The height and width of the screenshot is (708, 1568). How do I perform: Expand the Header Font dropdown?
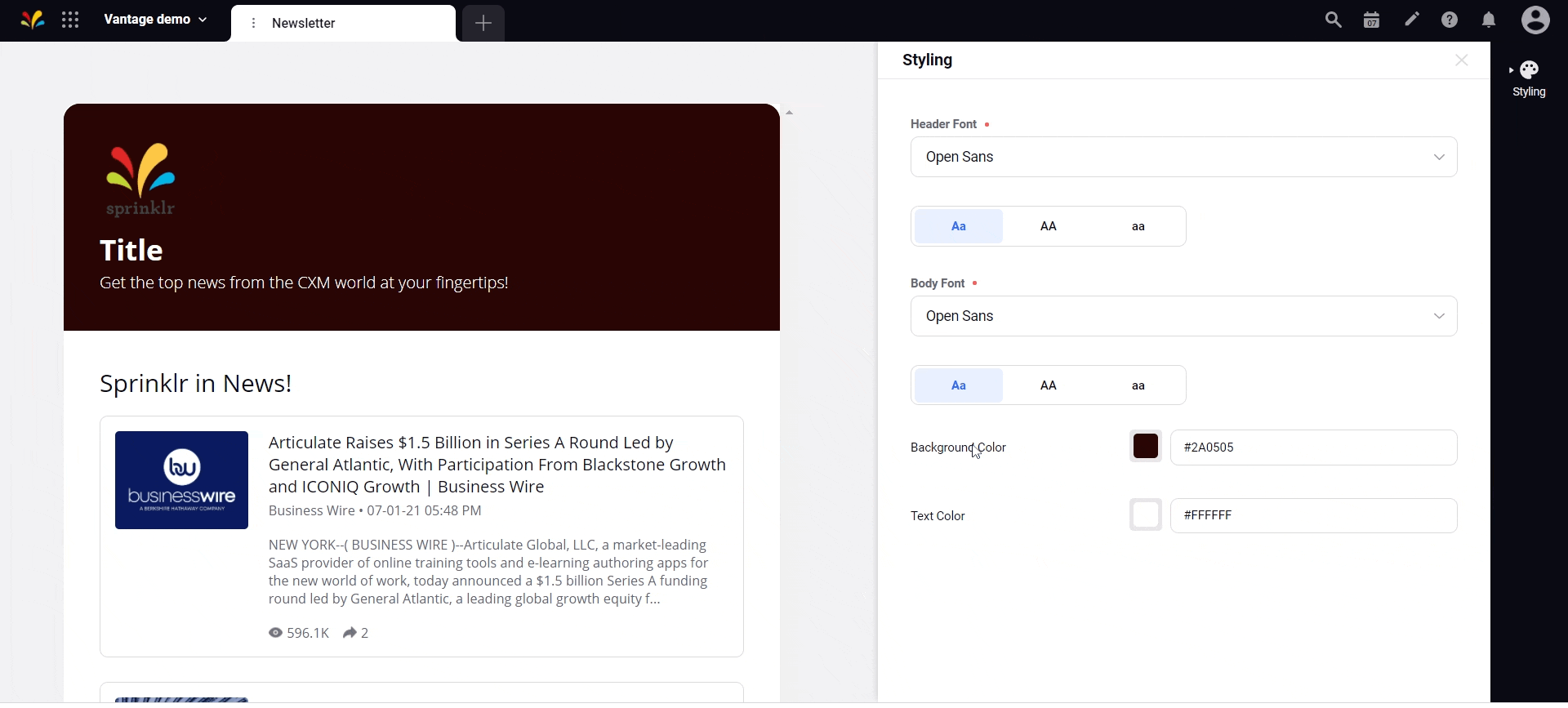(x=1183, y=158)
